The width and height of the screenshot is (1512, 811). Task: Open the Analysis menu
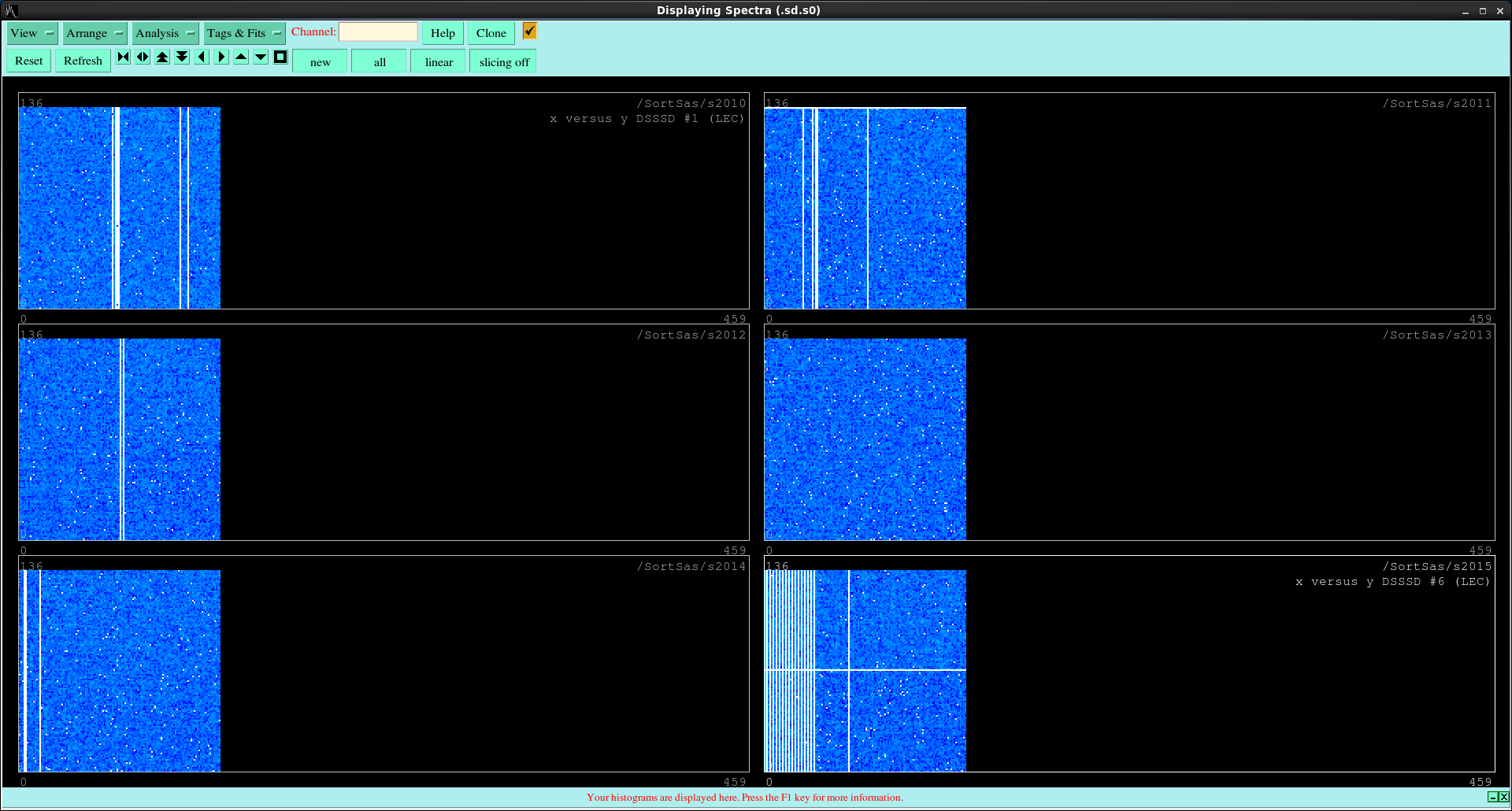165,33
